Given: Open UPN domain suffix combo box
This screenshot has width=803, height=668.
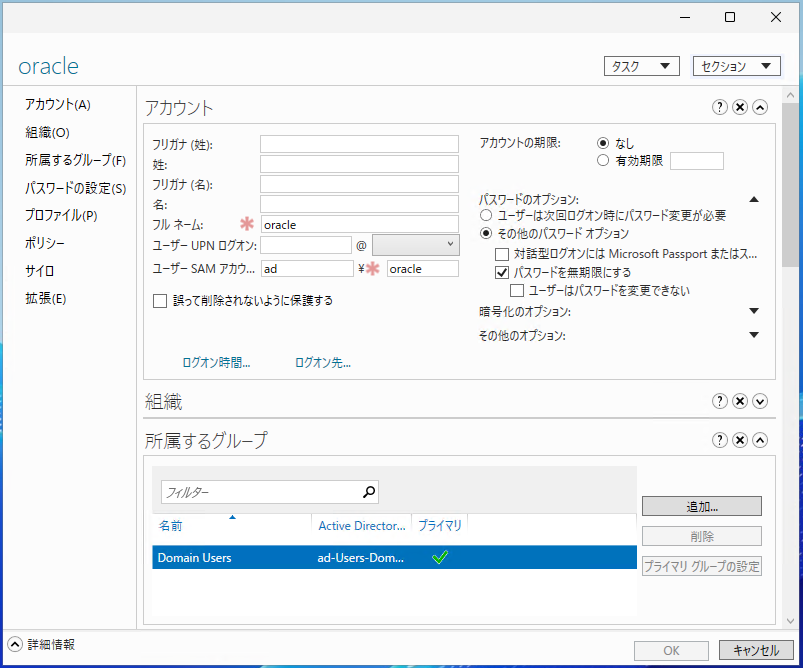Looking at the screenshot, I should pos(414,244).
